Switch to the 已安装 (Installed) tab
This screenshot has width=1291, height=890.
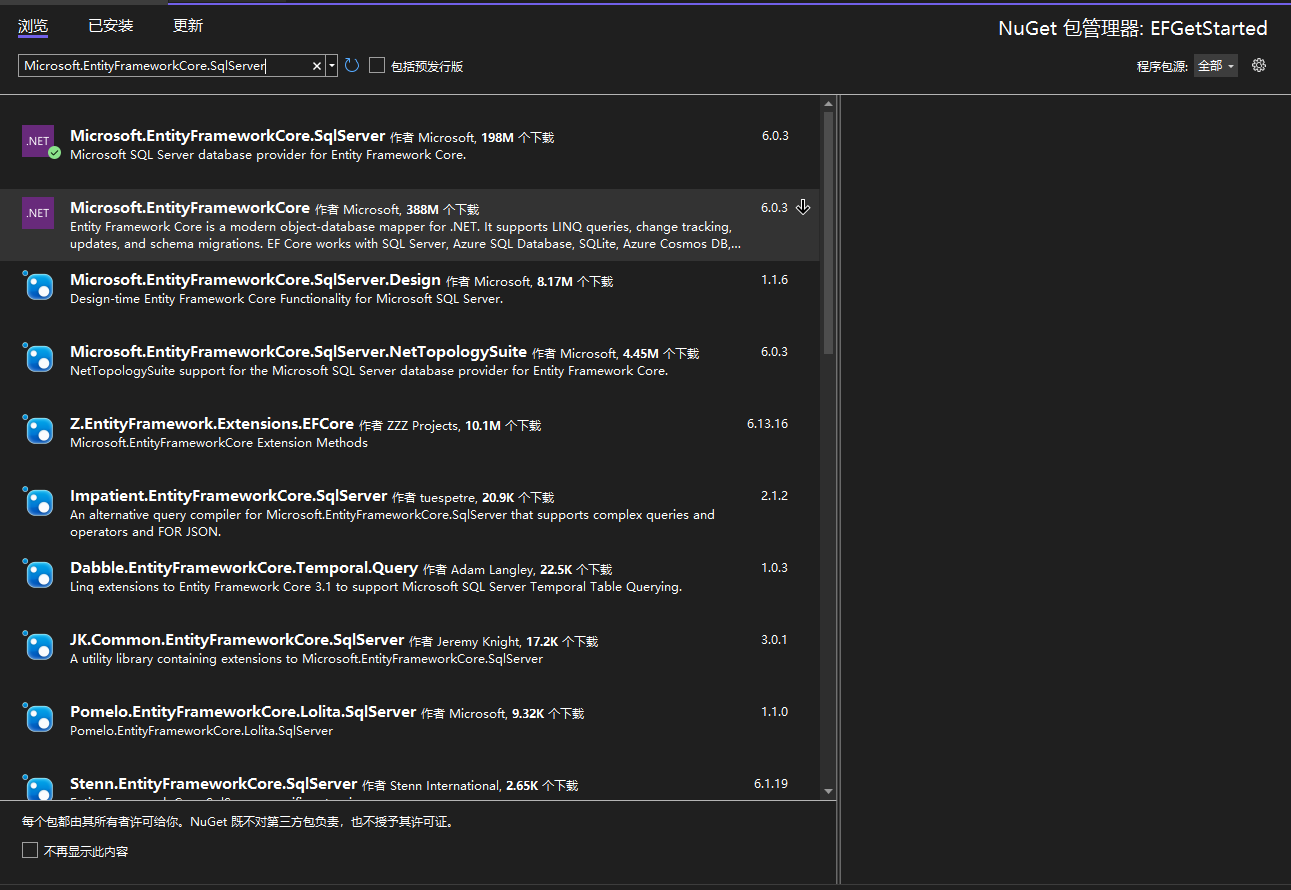tap(110, 26)
